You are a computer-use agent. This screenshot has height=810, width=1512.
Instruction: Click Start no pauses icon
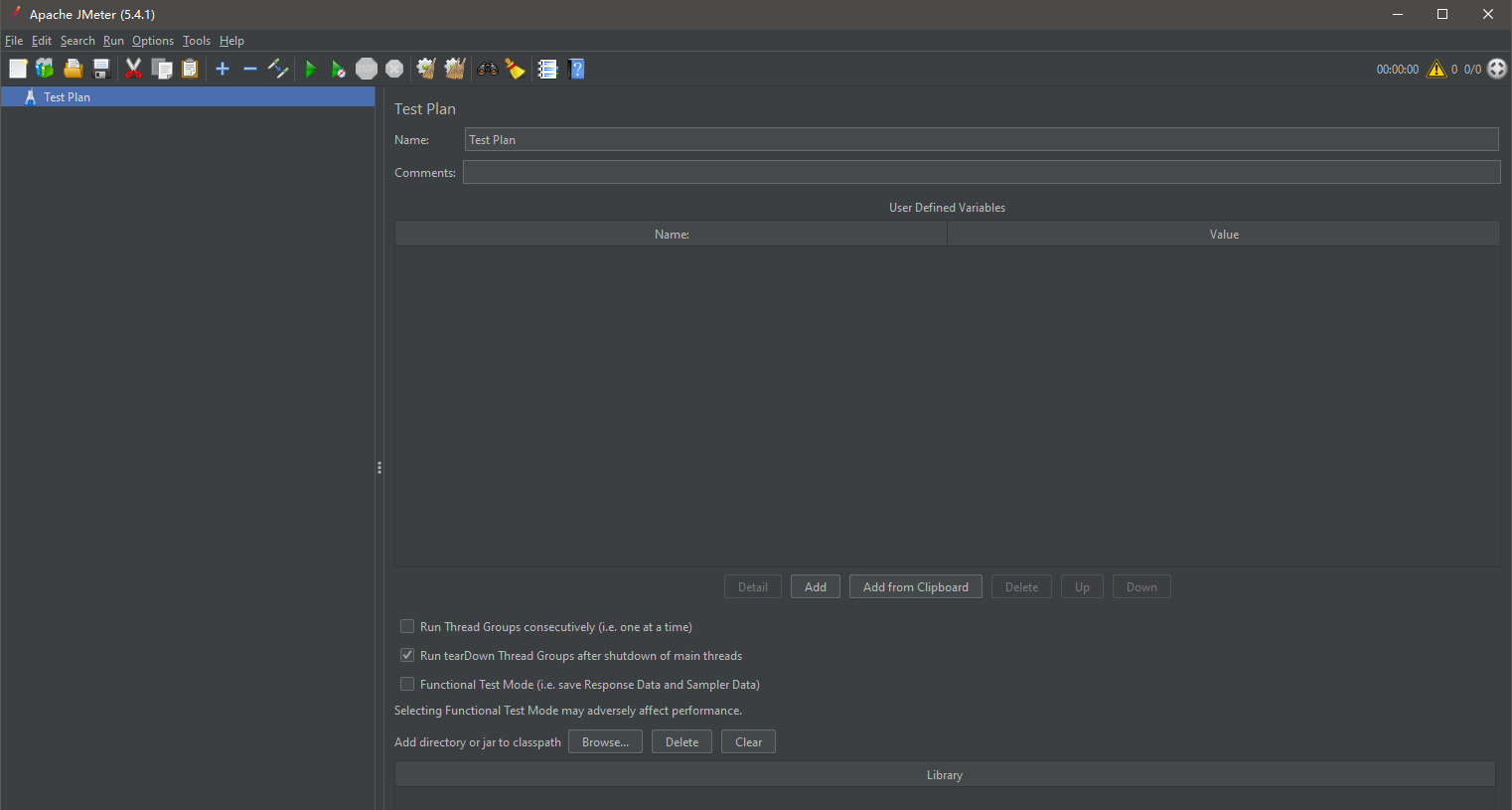click(x=339, y=69)
